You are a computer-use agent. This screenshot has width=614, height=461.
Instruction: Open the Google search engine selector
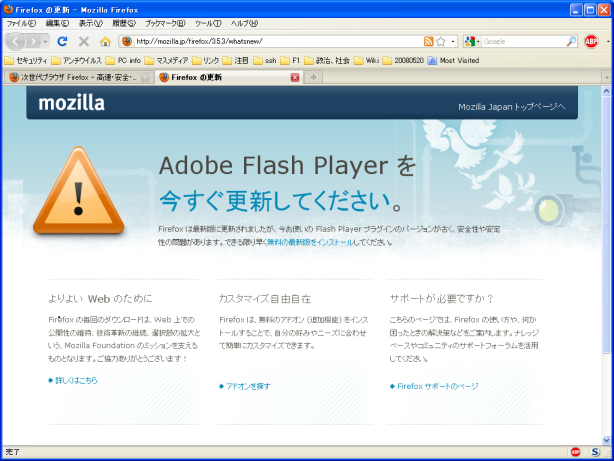pyautogui.click(x=471, y=41)
